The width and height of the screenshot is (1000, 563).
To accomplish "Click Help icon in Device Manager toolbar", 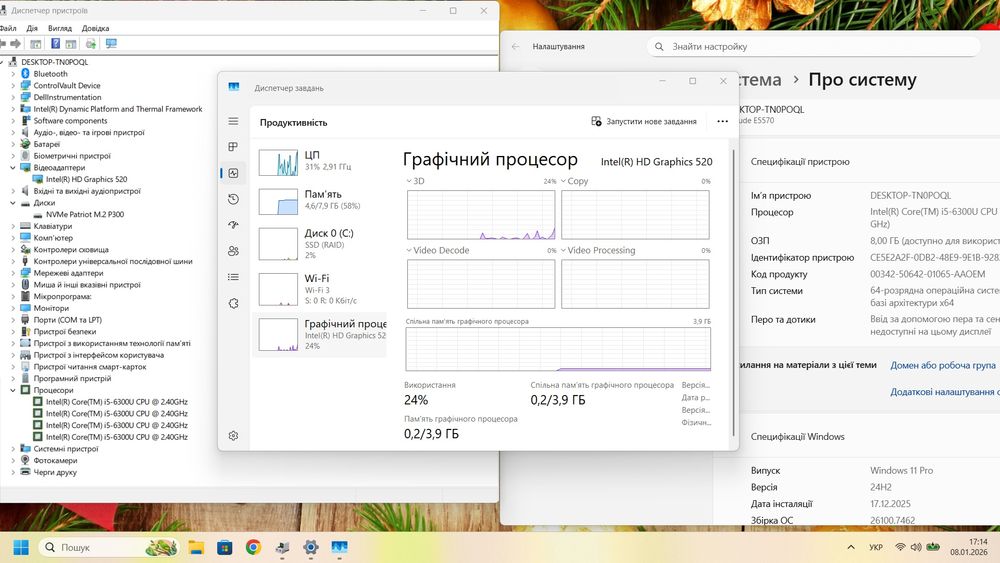I will pyautogui.click(x=55, y=43).
